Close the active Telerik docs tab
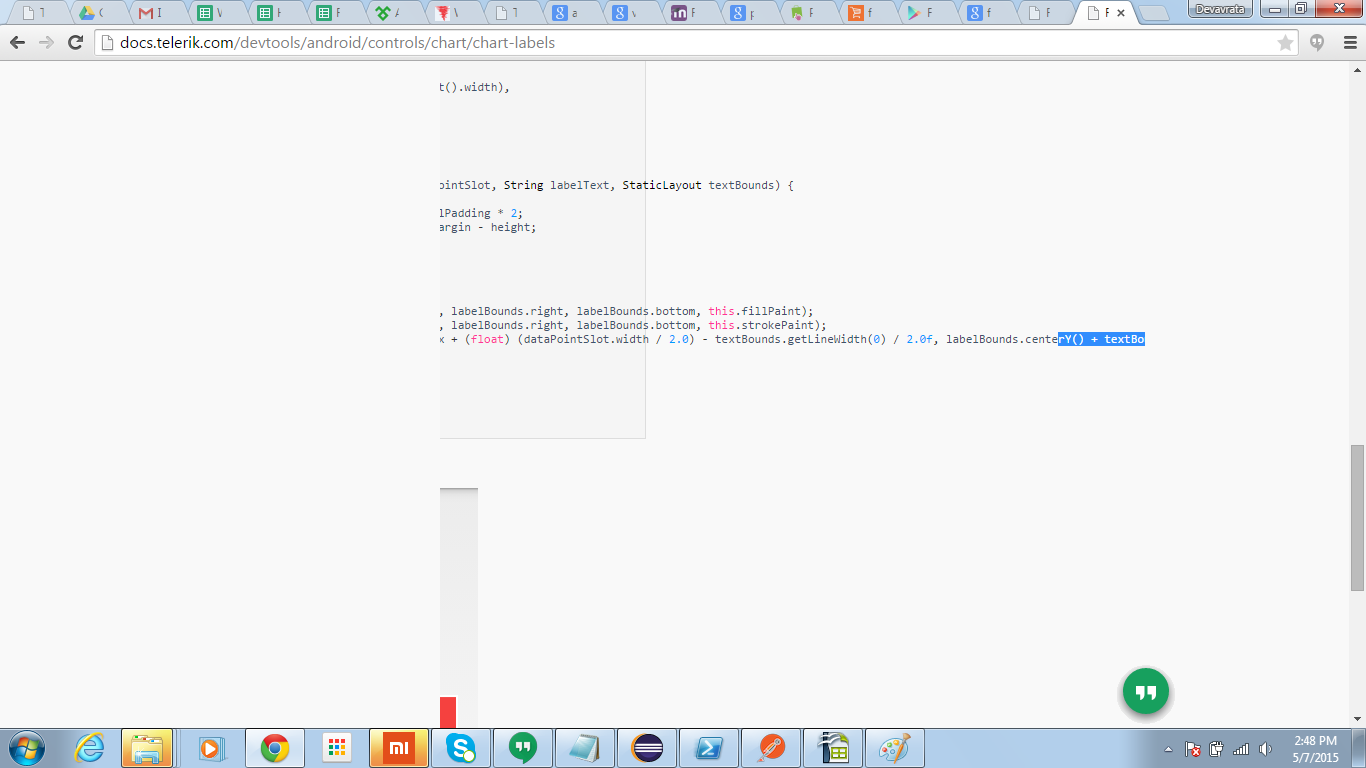The height and width of the screenshot is (768, 1366). (x=1121, y=13)
